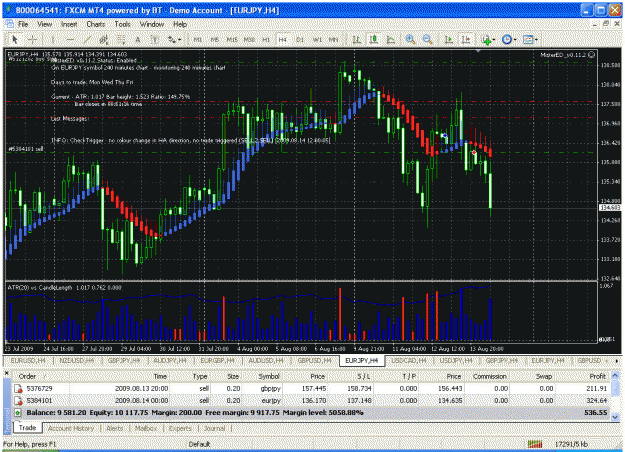
Task: Click the MisterED expert advisor smiley icon
Action: click(592, 55)
